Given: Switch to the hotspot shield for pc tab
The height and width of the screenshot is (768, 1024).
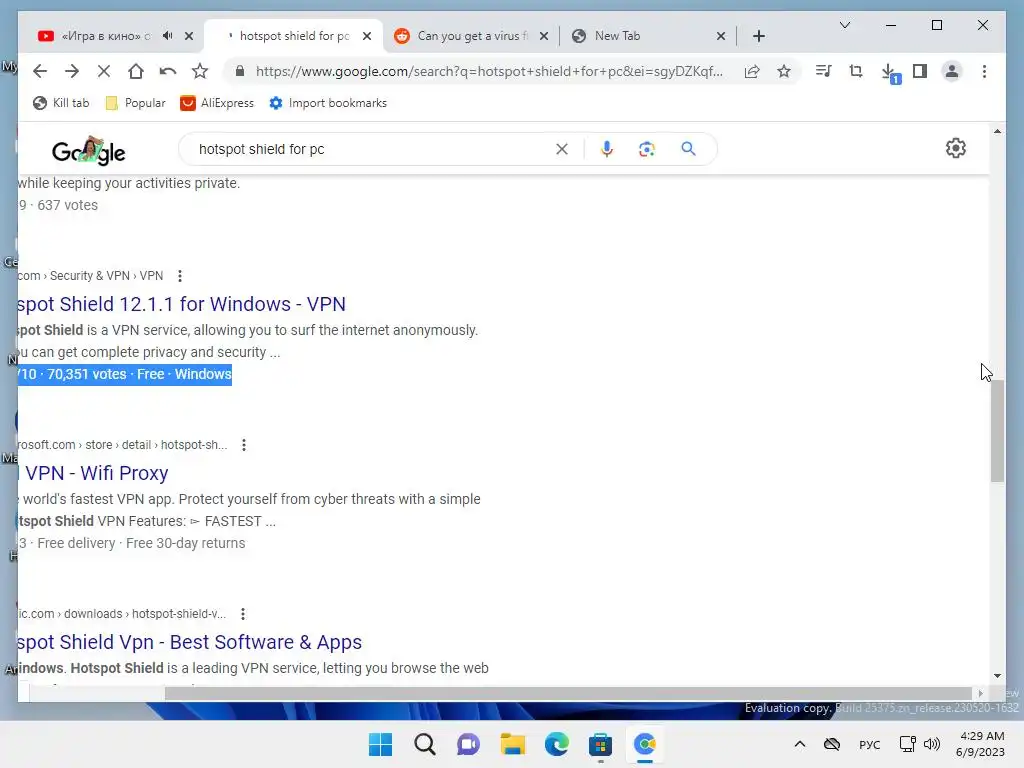Looking at the screenshot, I should [293, 36].
